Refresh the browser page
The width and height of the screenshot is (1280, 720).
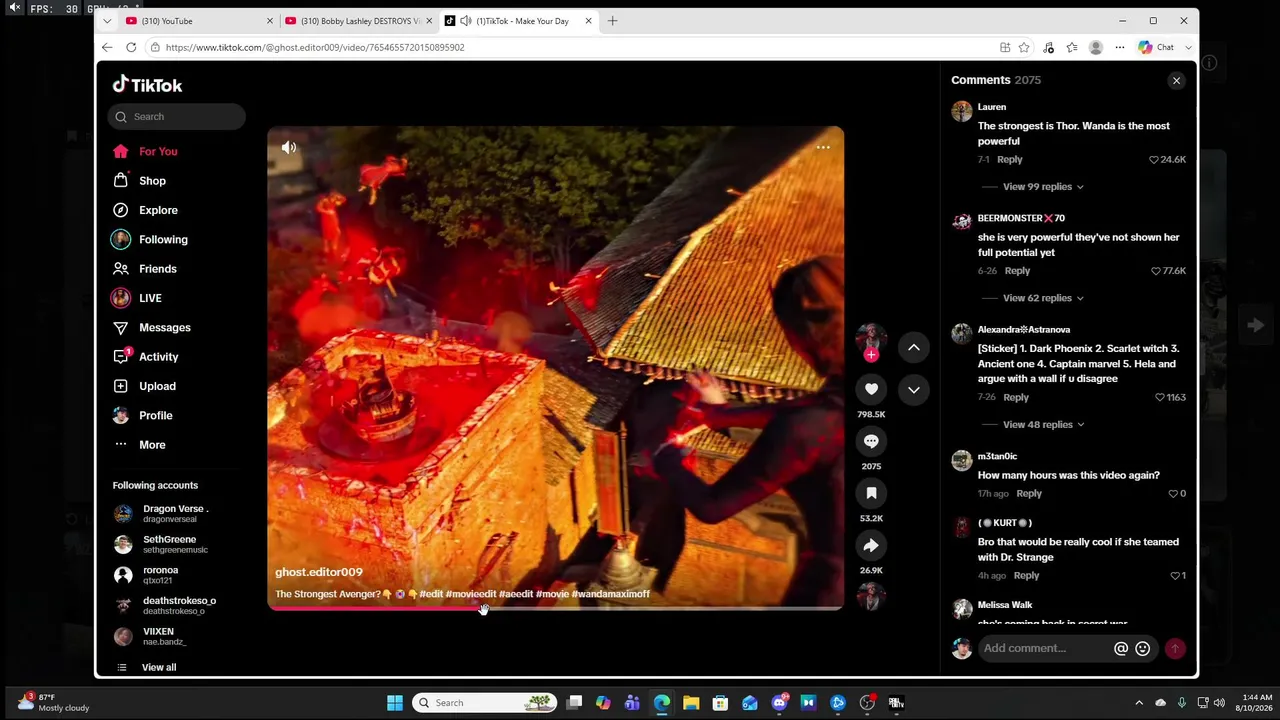click(x=131, y=47)
